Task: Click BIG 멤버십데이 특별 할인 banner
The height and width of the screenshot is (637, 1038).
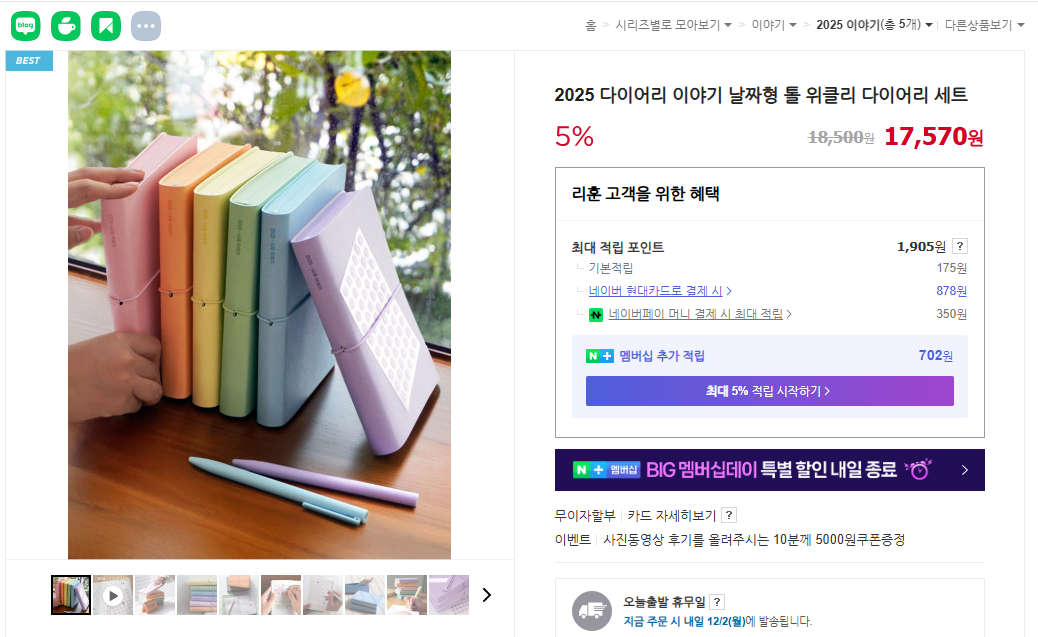Action: point(769,470)
